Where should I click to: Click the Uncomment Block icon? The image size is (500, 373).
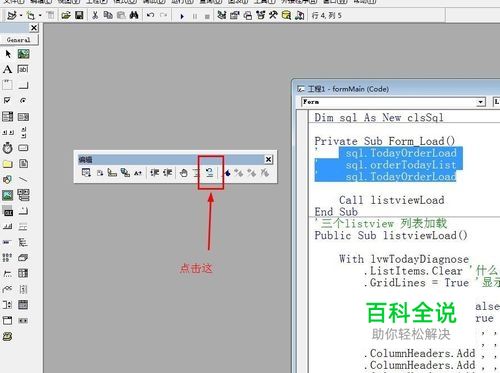[210, 173]
